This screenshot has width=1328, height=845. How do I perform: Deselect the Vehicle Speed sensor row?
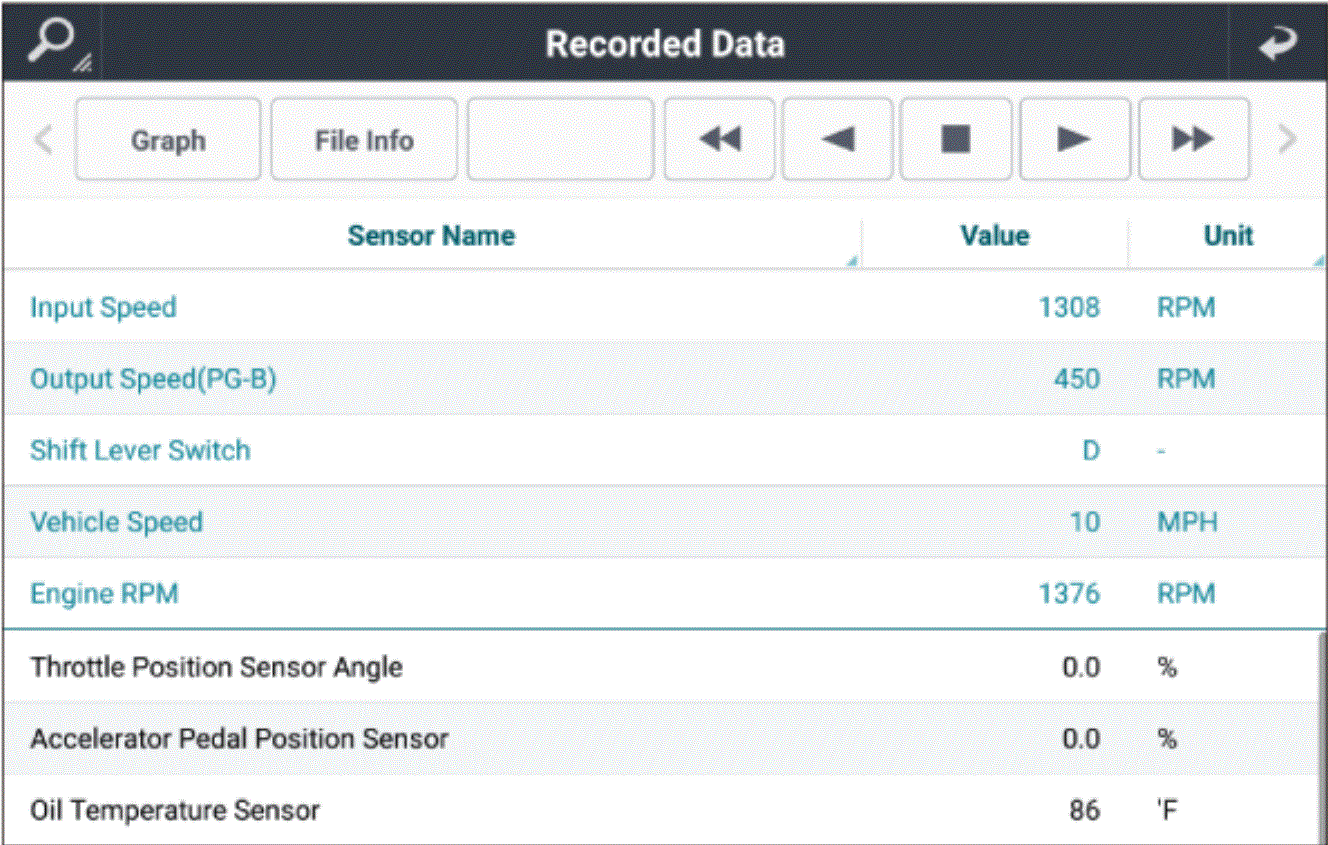point(662,522)
